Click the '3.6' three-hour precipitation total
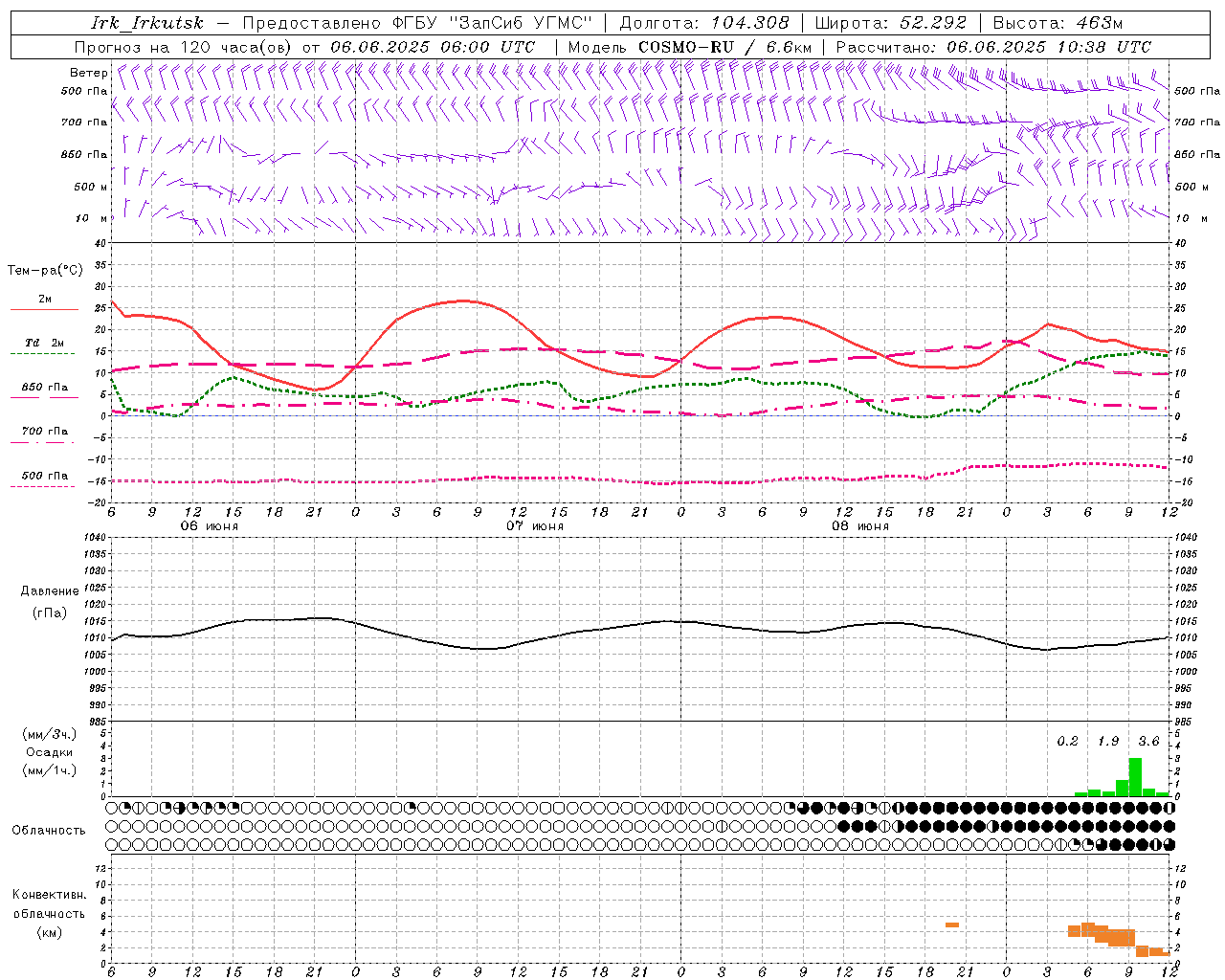The height and width of the screenshot is (980, 1225). pyautogui.click(x=1148, y=742)
